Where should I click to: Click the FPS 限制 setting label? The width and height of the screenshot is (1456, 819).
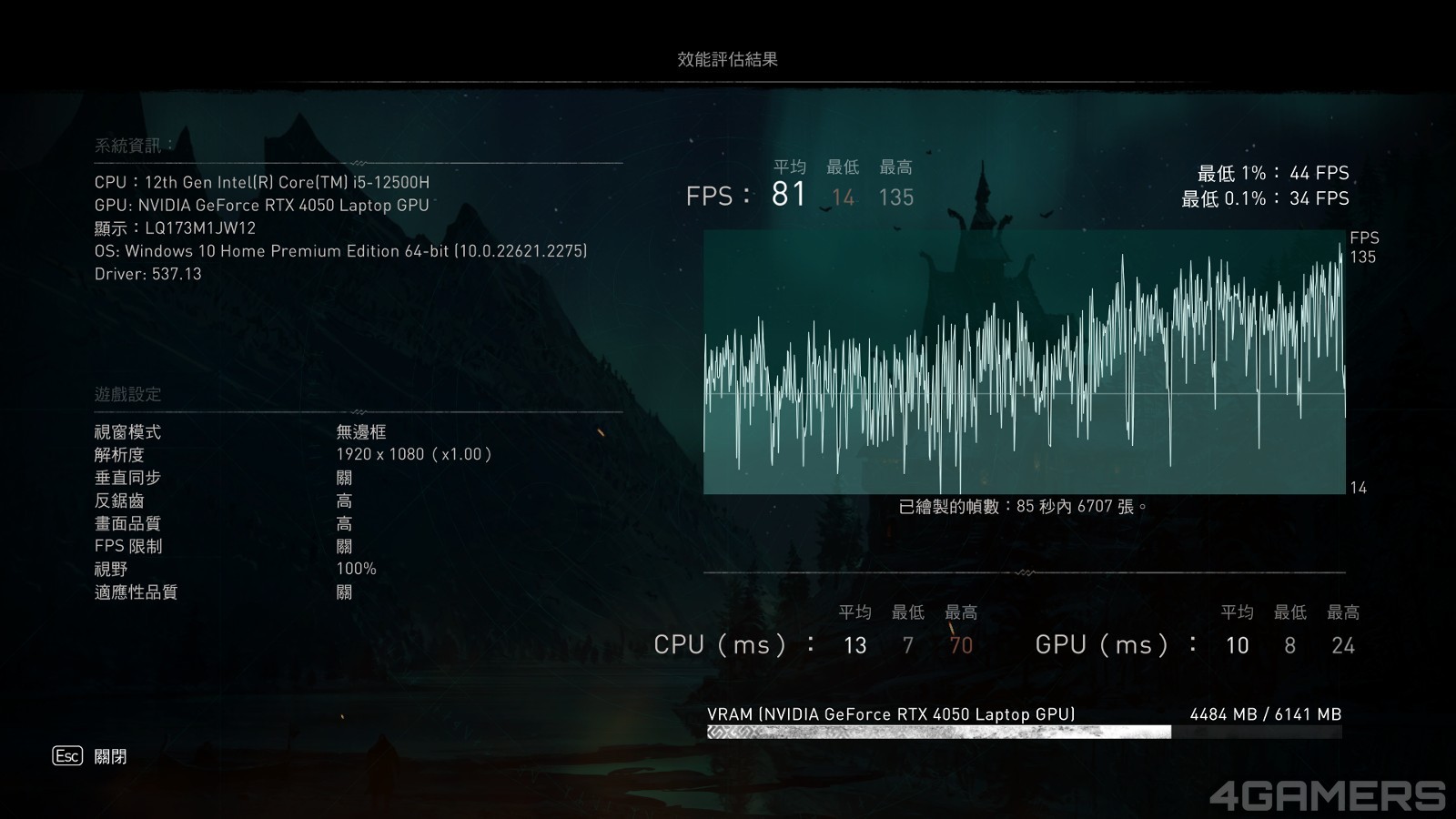tap(128, 545)
